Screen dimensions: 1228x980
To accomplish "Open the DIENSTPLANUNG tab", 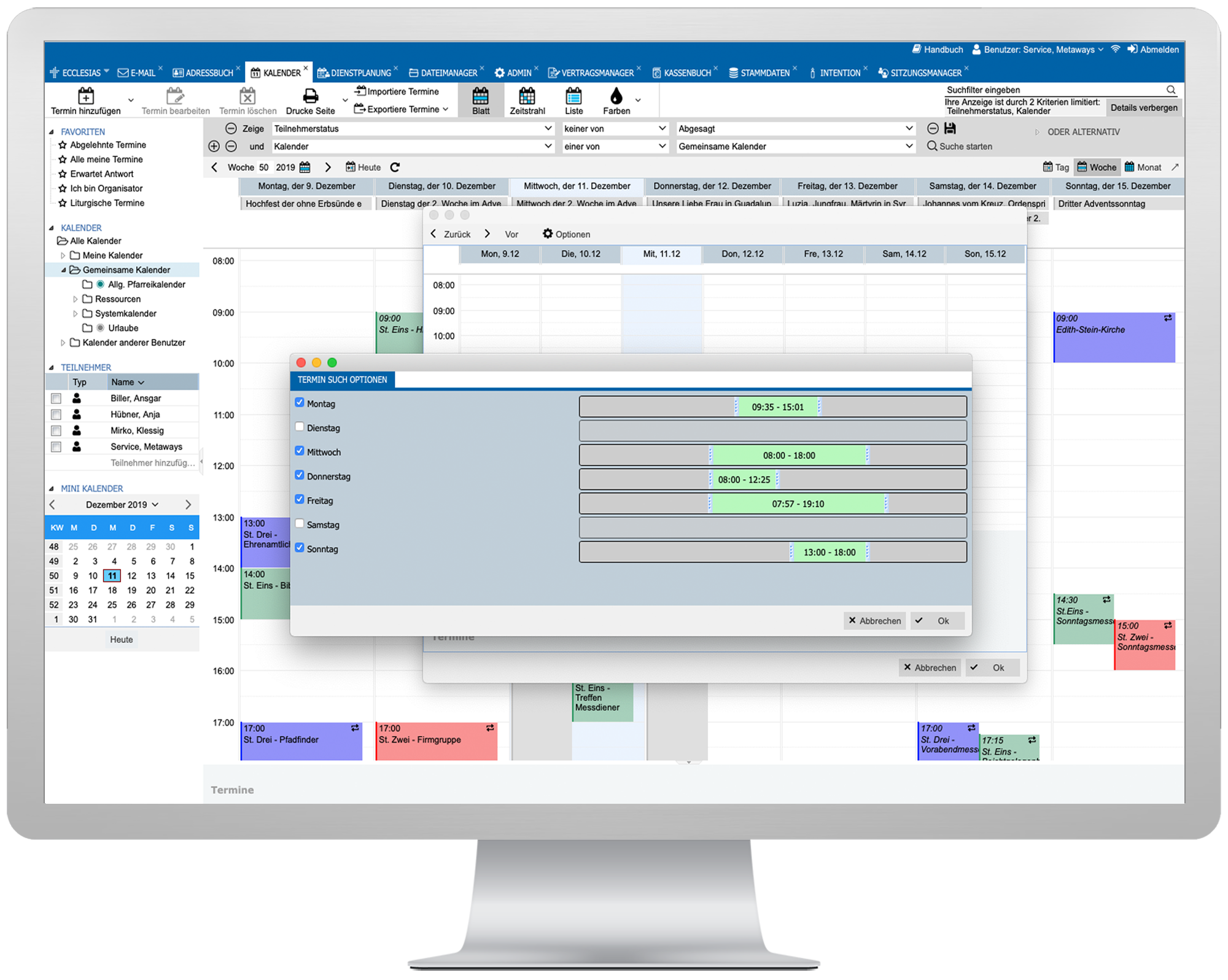I will (354, 72).
